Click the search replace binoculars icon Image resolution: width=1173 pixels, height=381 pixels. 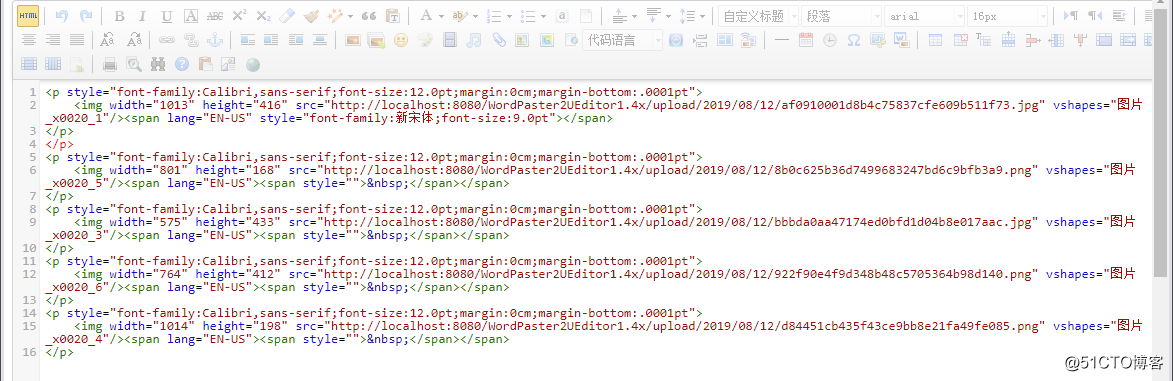(157, 64)
